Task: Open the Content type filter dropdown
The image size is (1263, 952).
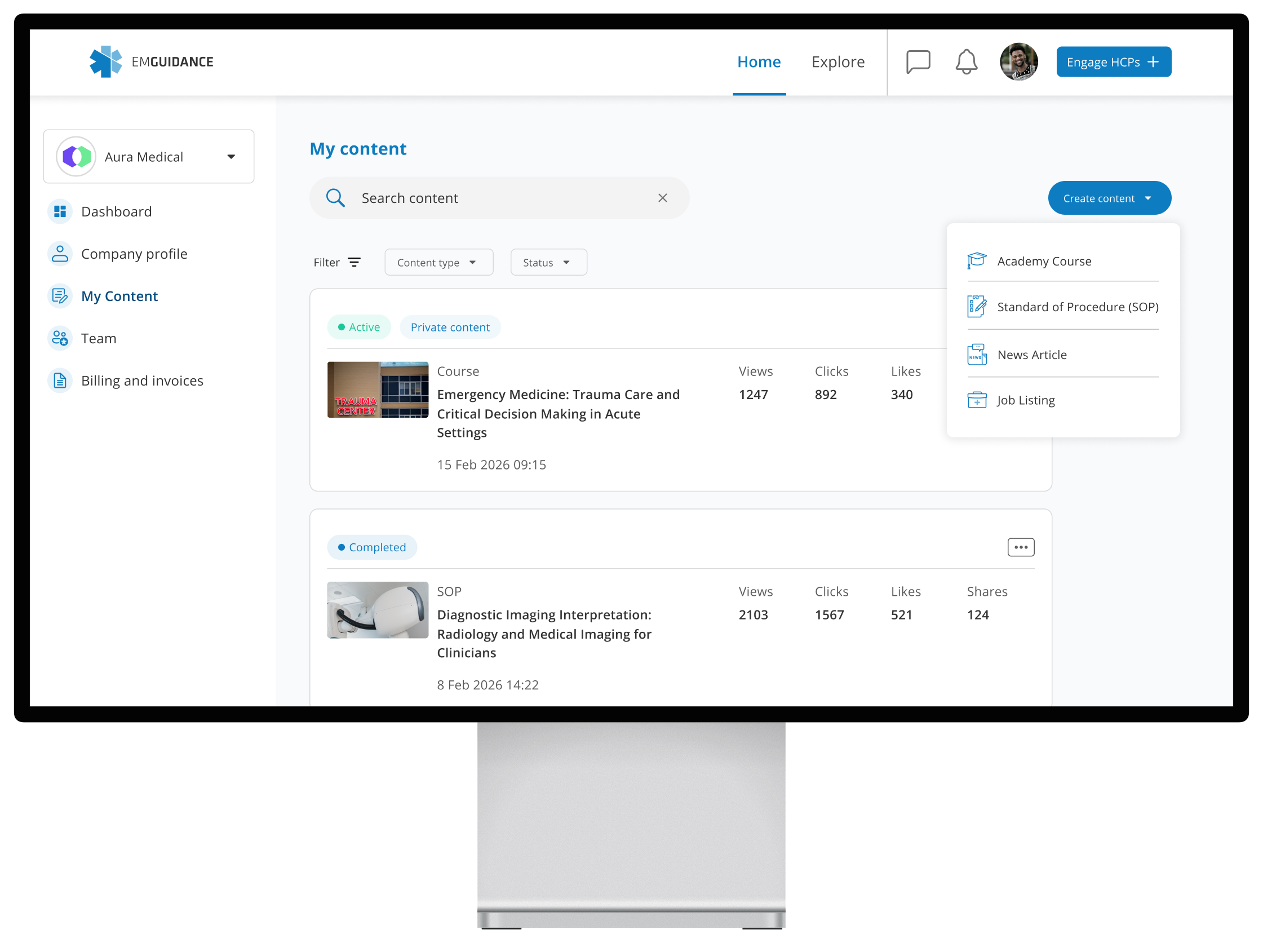Action: coord(438,263)
